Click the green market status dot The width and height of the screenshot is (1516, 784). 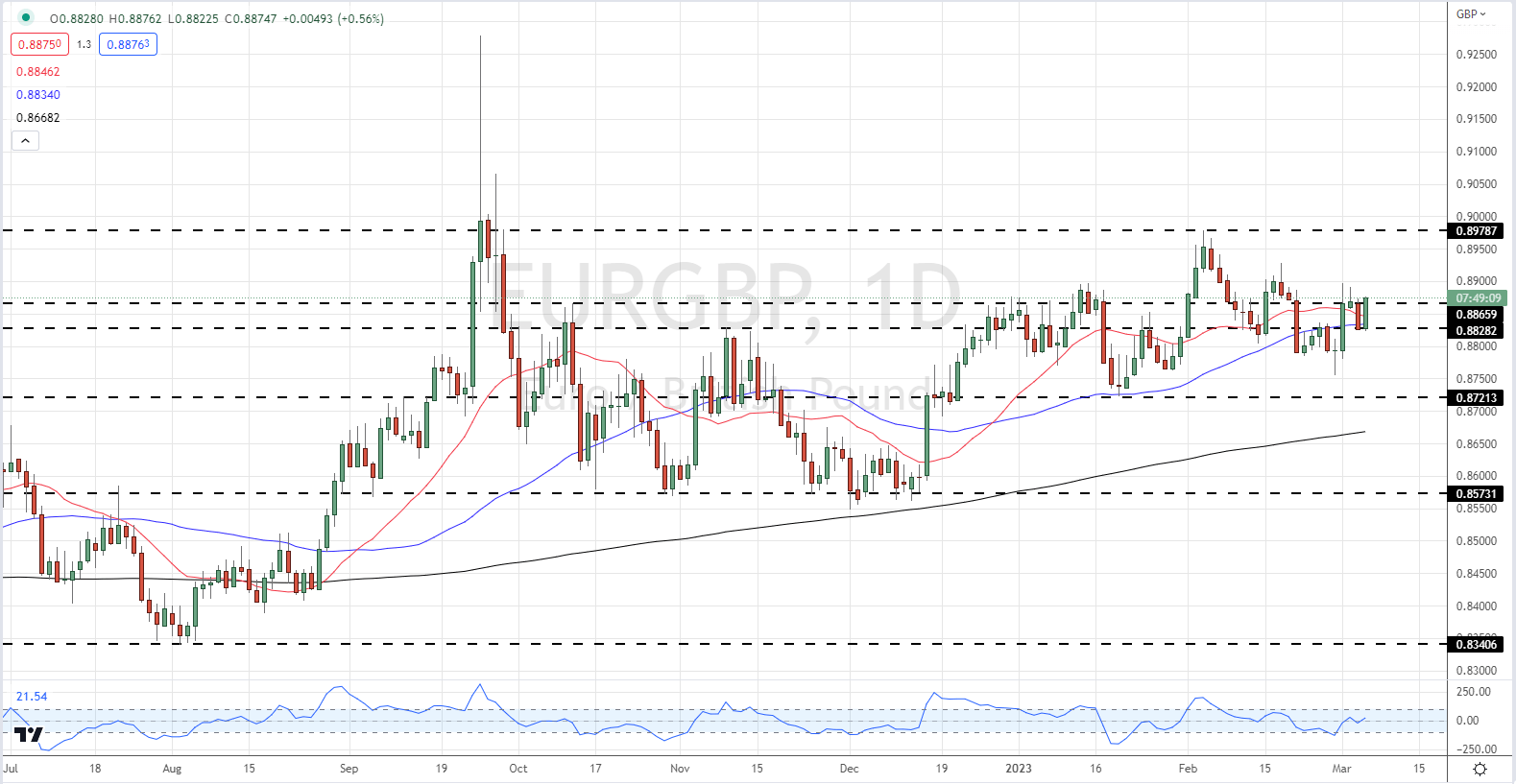click(x=26, y=17)
